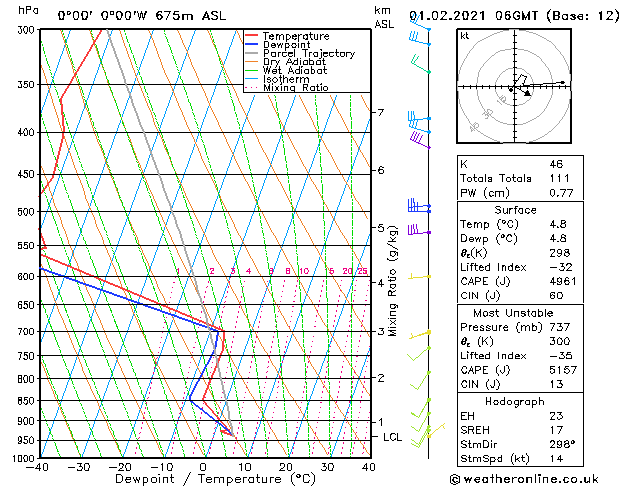Click the Surface Temp (°C) label

(489, 224)
